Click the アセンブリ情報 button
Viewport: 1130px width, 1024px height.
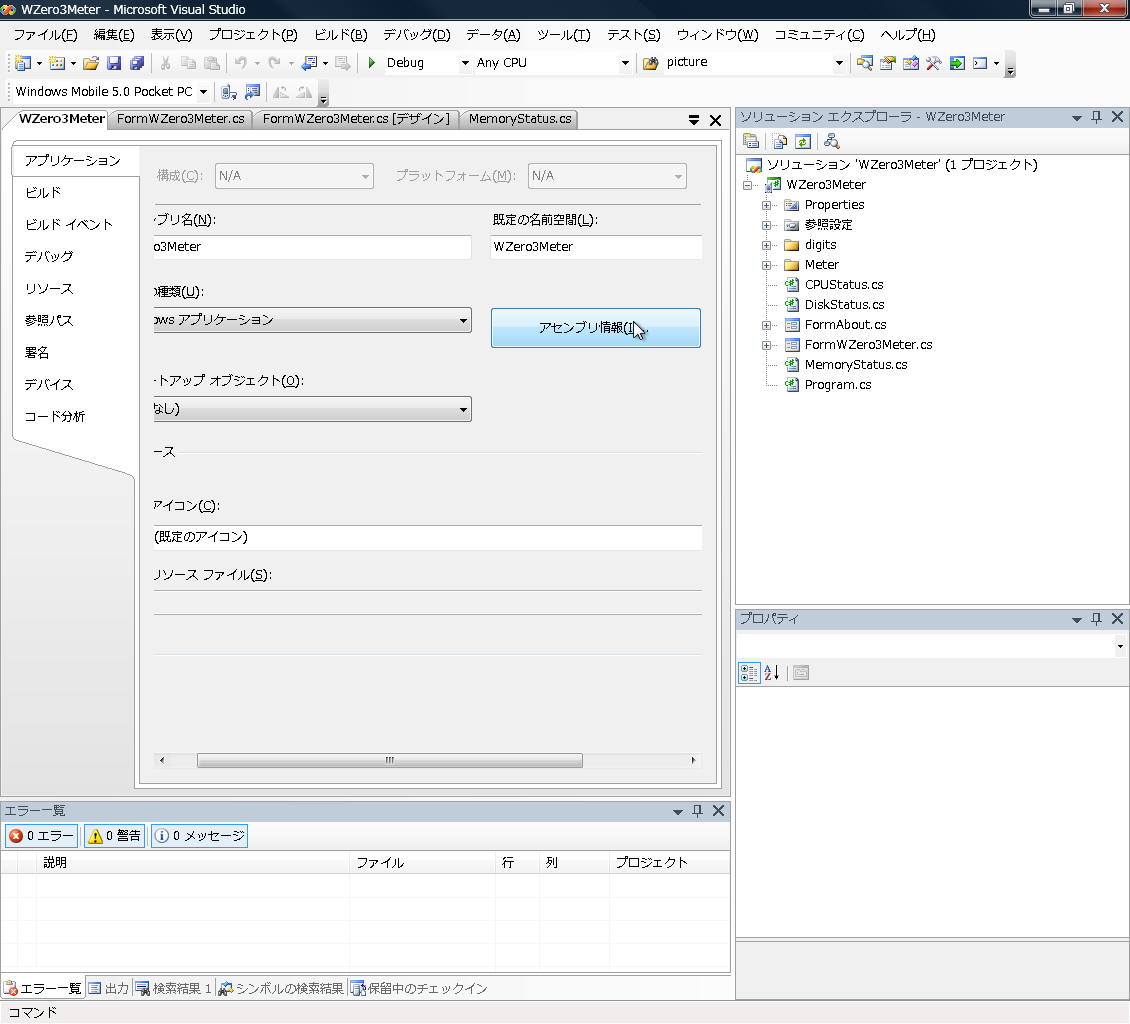click(x=595, y=328)
